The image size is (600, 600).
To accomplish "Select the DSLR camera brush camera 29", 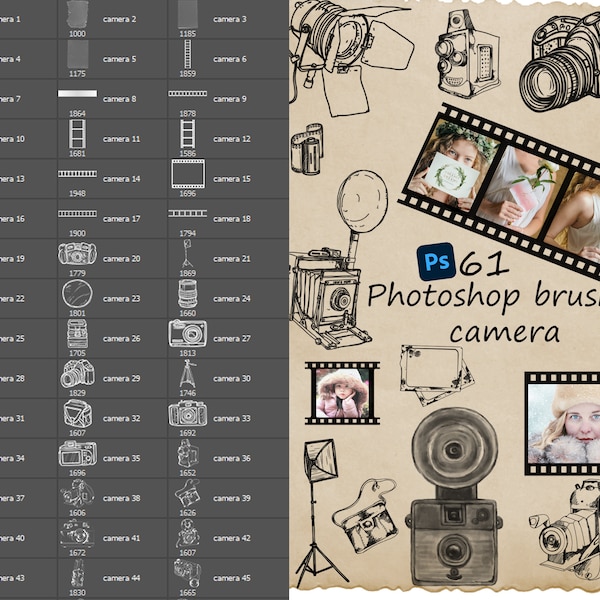I will [x=112, y=378].
